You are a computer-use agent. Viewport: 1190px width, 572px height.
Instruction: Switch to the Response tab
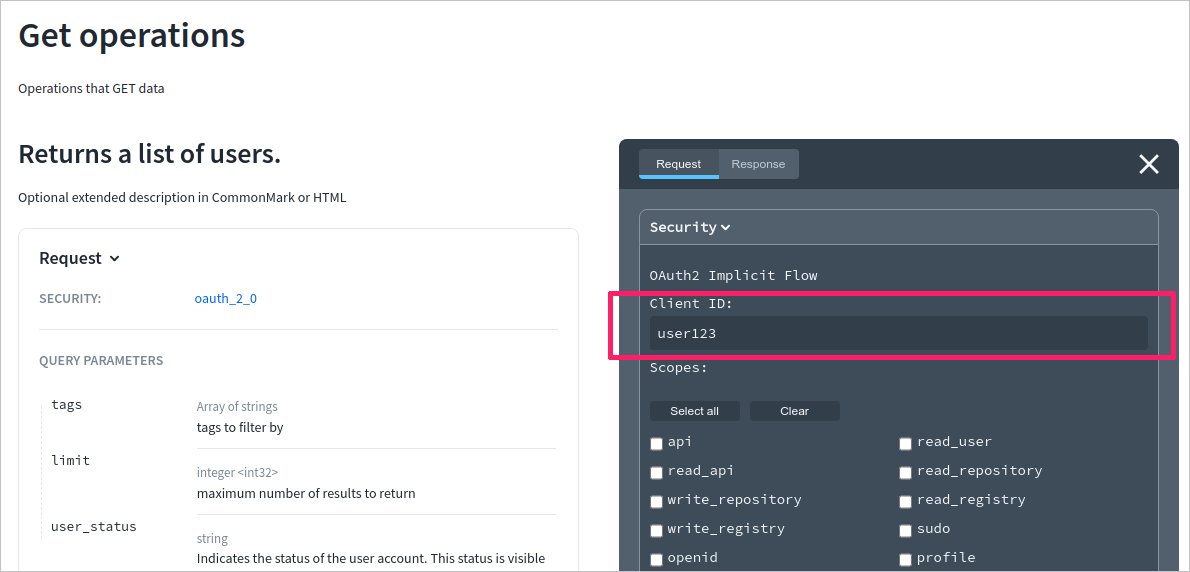click(x=758, y=164)
